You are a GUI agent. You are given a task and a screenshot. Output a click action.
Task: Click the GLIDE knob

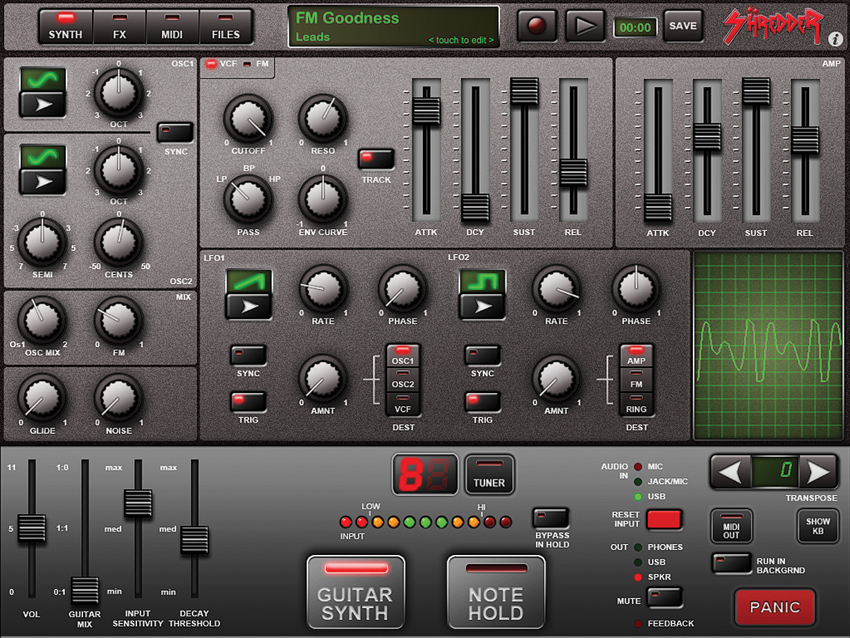click(42, 398)
